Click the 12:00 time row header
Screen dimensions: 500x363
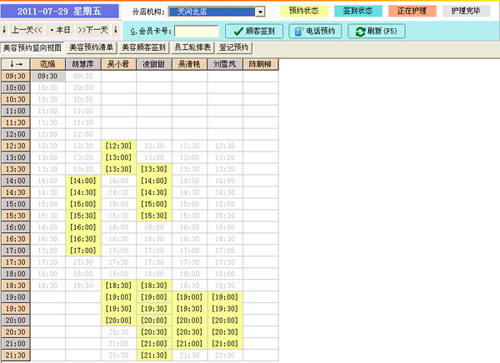16,134
